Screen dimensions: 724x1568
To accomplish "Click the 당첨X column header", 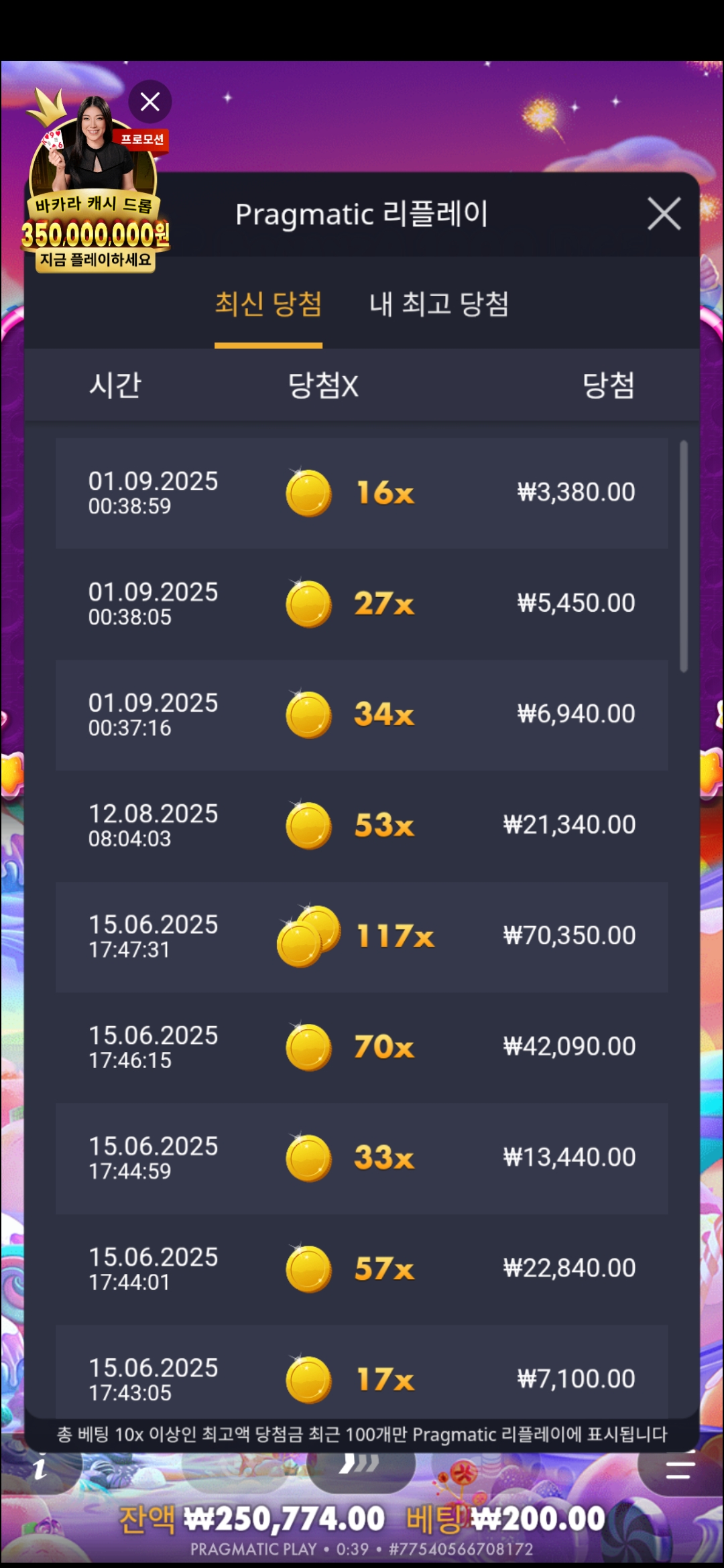I will (x=323, y=385).
